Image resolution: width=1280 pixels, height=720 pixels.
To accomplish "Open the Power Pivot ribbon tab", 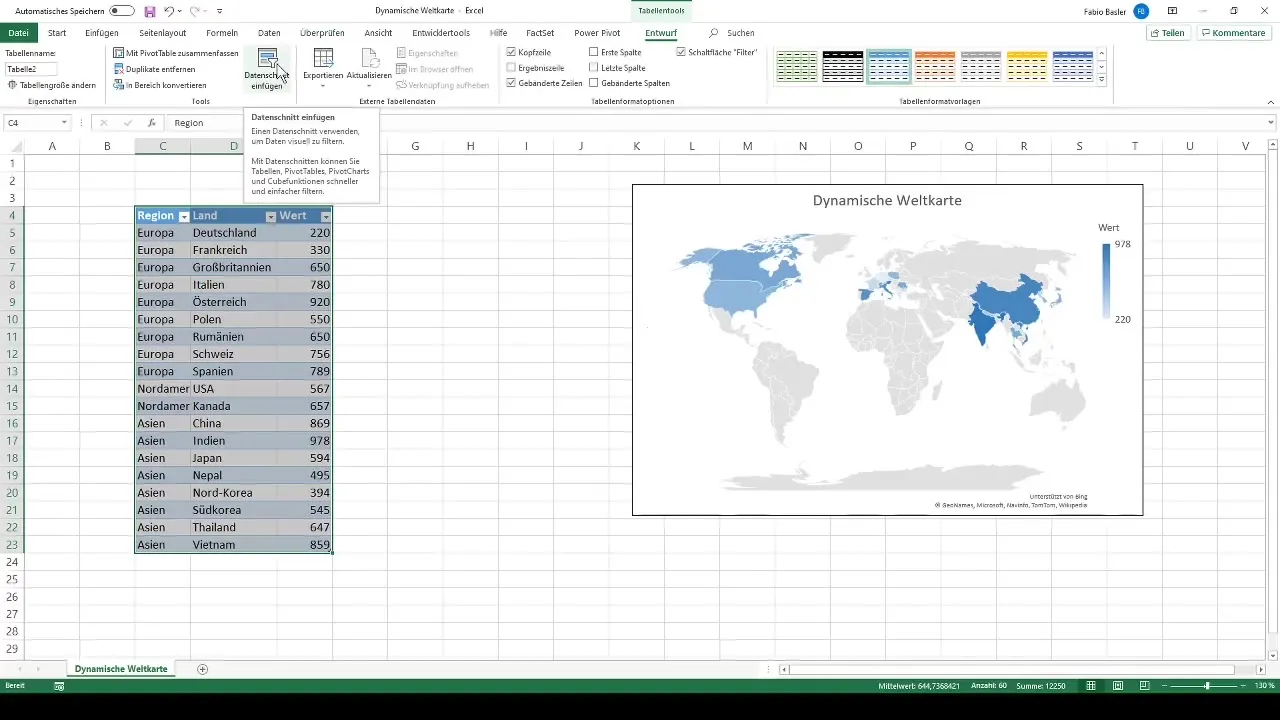I will (597, 33).
